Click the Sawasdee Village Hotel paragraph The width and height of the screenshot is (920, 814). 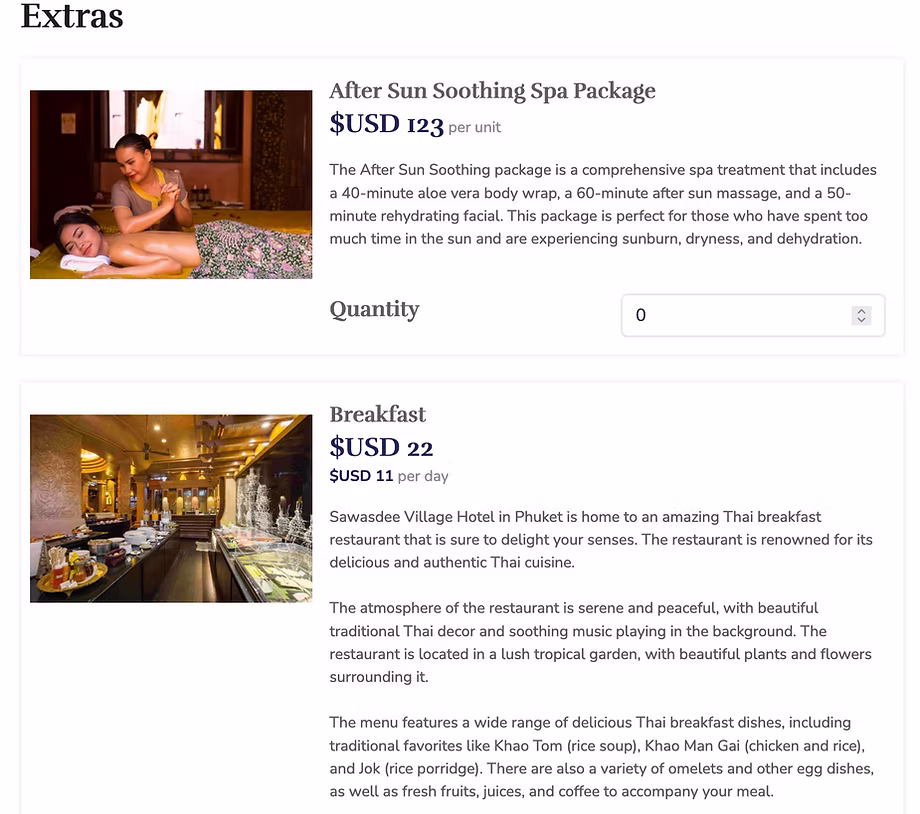click(x=600, y=539)
